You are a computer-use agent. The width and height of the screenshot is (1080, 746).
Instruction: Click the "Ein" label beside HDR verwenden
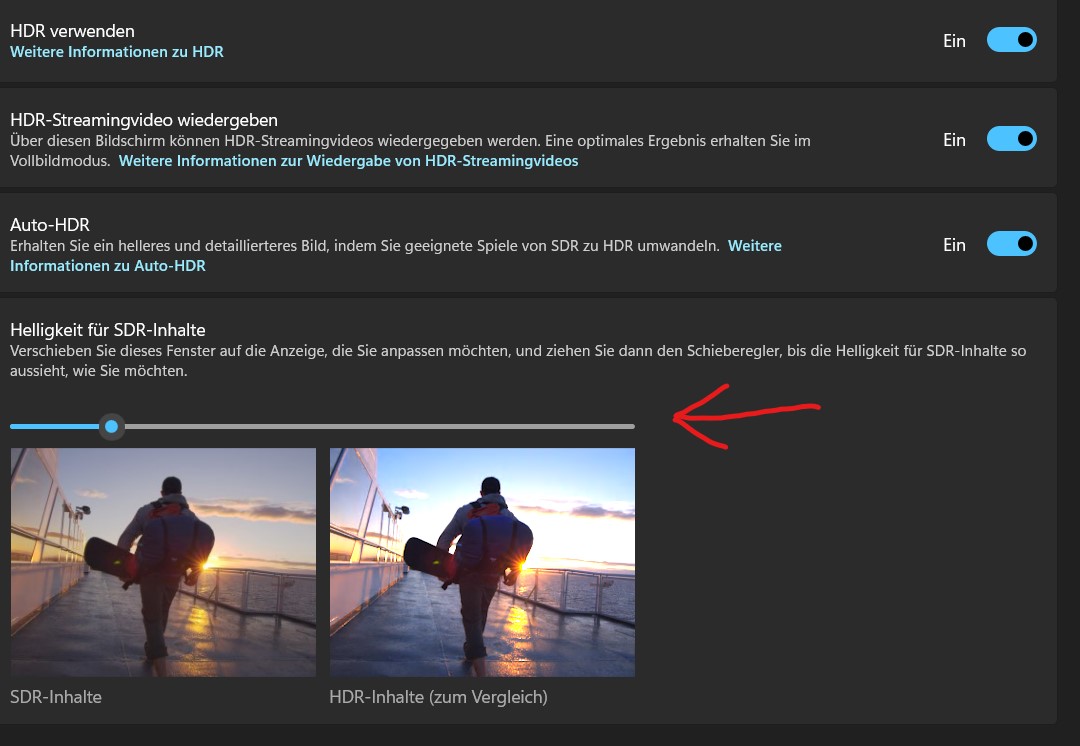(954, 41)
